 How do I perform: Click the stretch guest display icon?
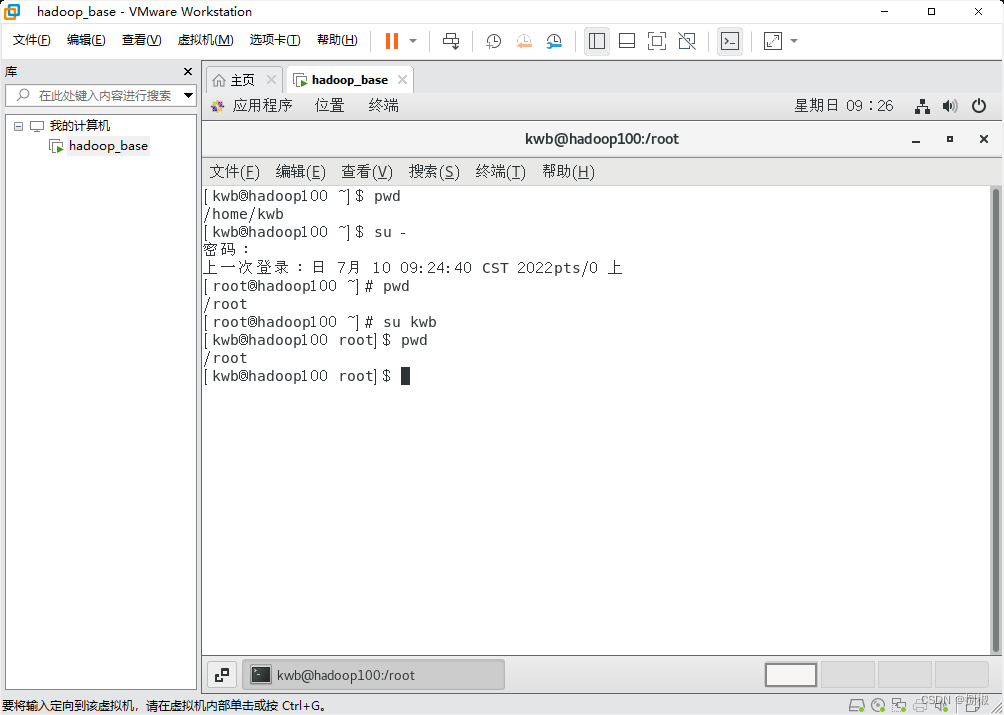point(773,41)
